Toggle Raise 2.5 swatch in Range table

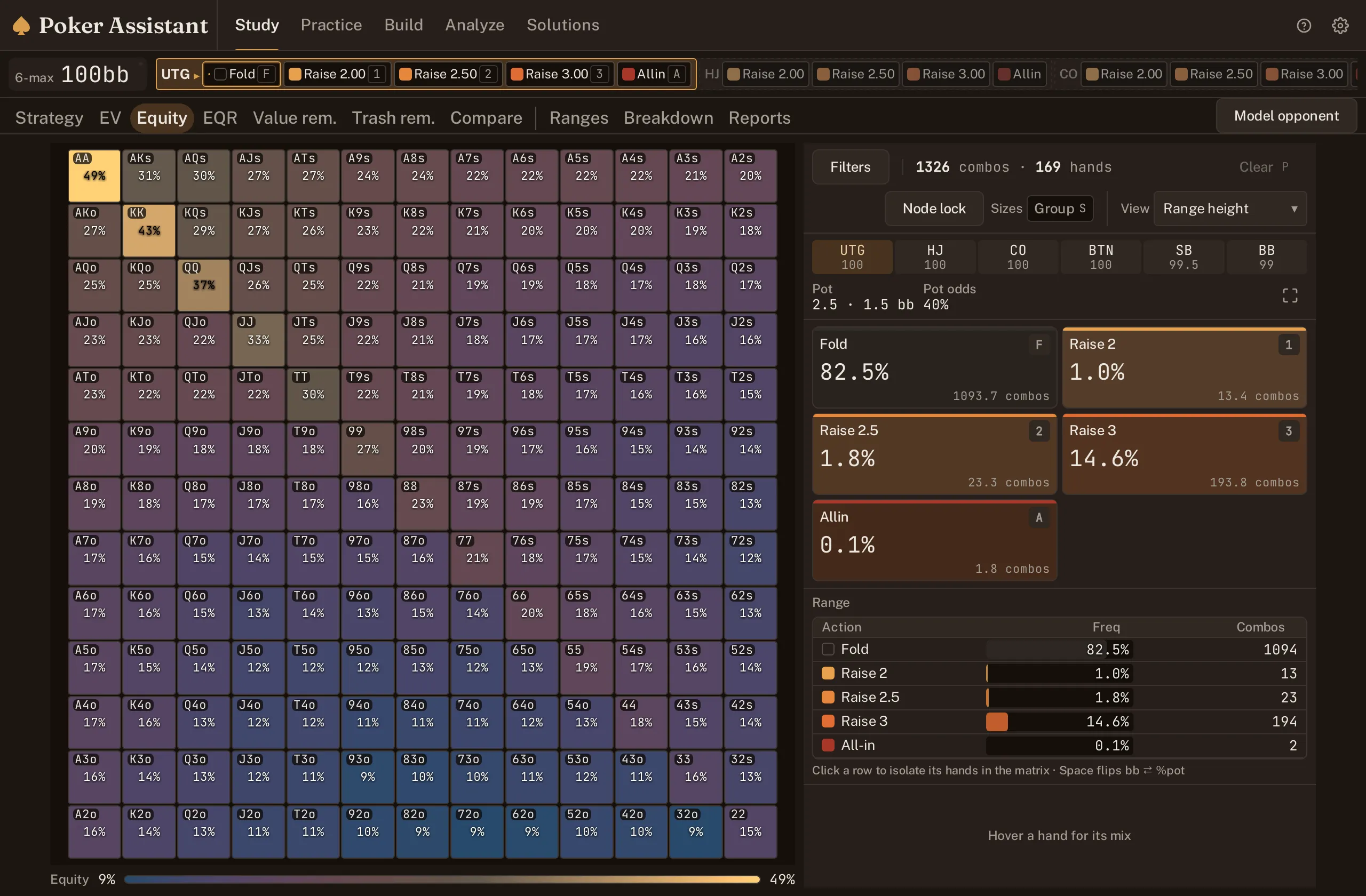point(828,697)
